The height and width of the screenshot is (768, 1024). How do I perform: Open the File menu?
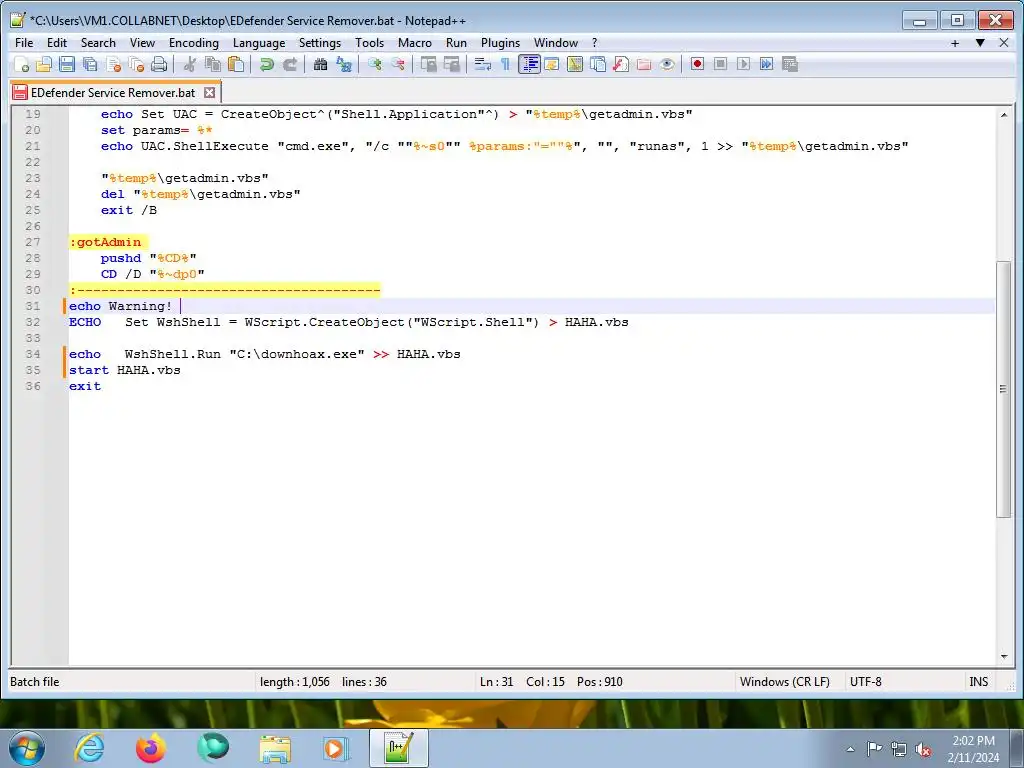click(24, 43)
